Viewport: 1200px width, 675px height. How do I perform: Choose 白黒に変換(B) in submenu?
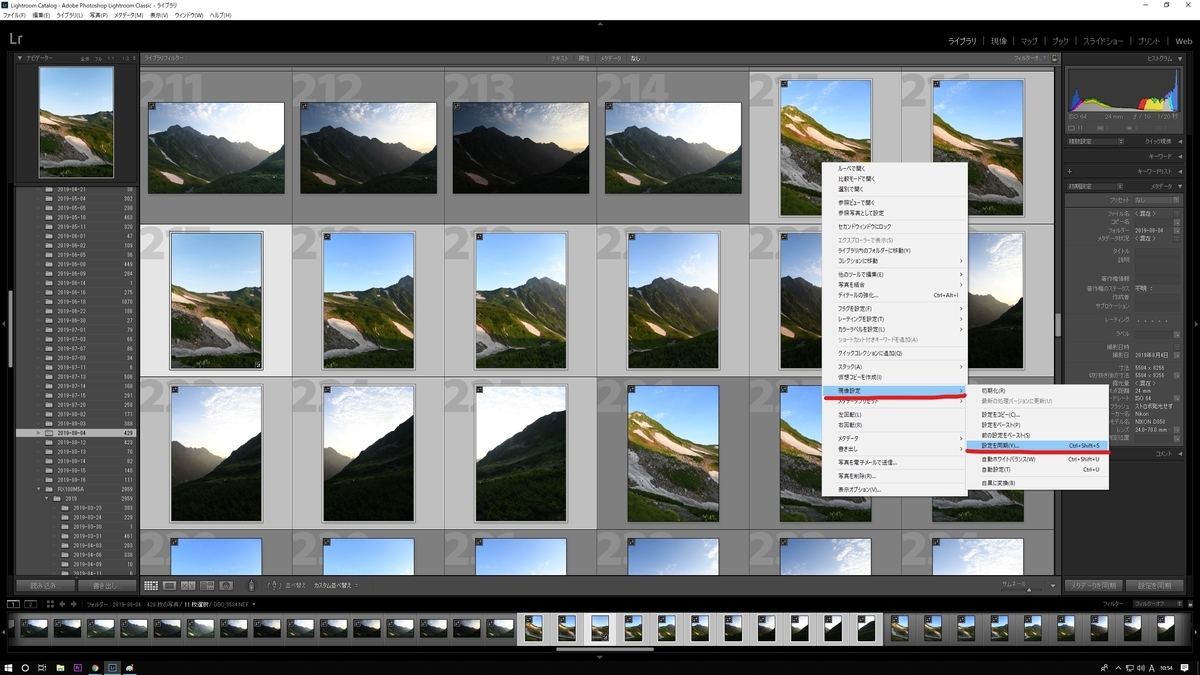1038,483
